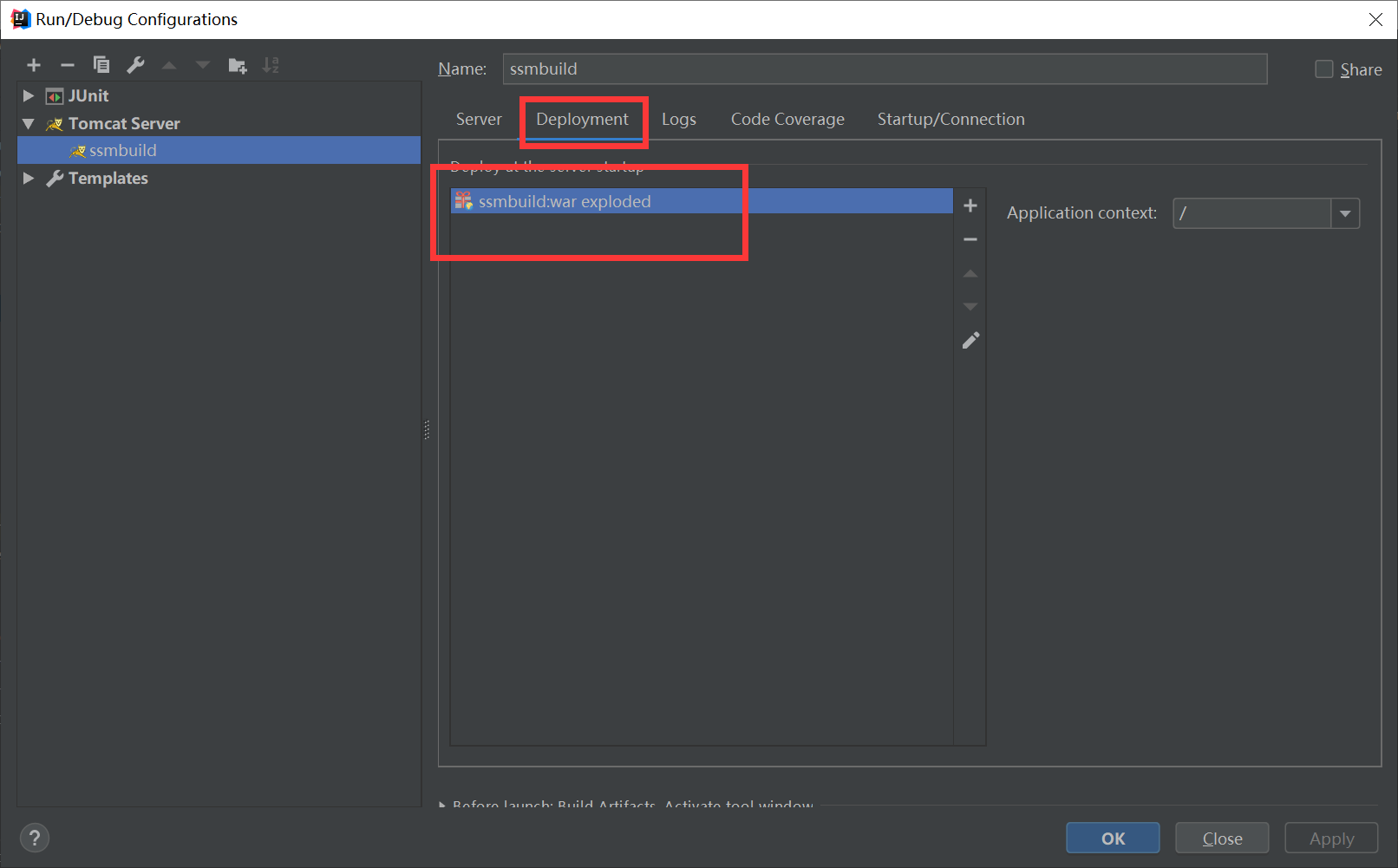Open the Logs tab
Screen dimensions: 1398x868
tap(679, 120)
